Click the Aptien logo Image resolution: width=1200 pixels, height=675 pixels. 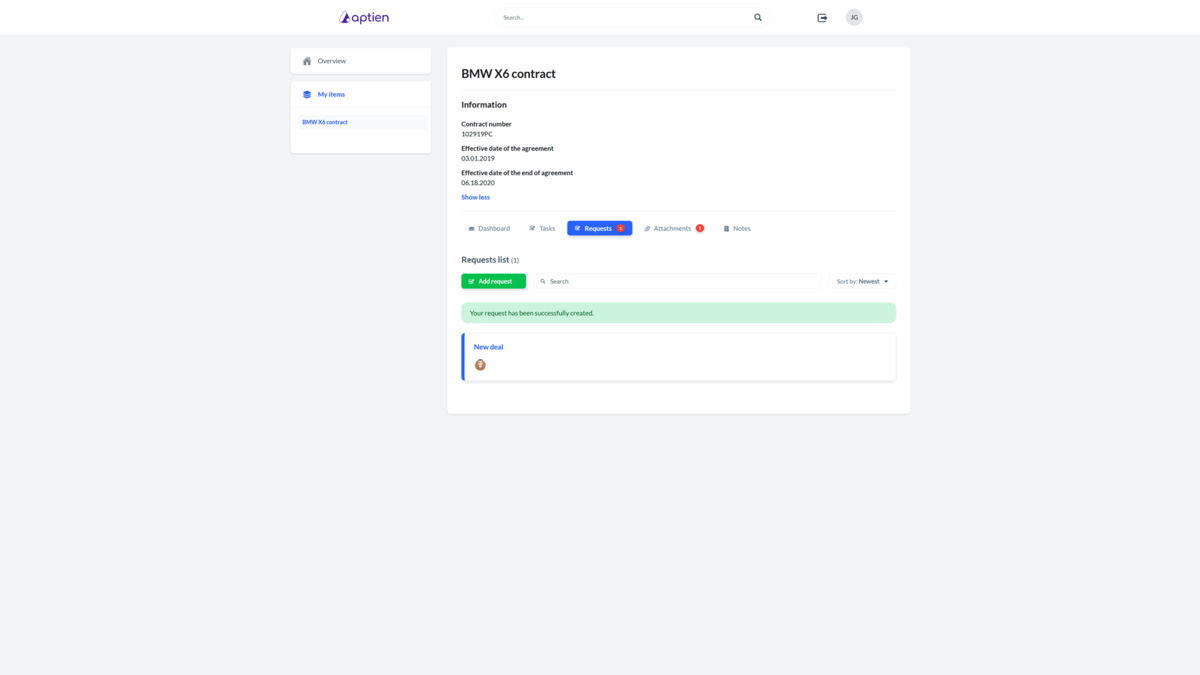coord(364,17)
